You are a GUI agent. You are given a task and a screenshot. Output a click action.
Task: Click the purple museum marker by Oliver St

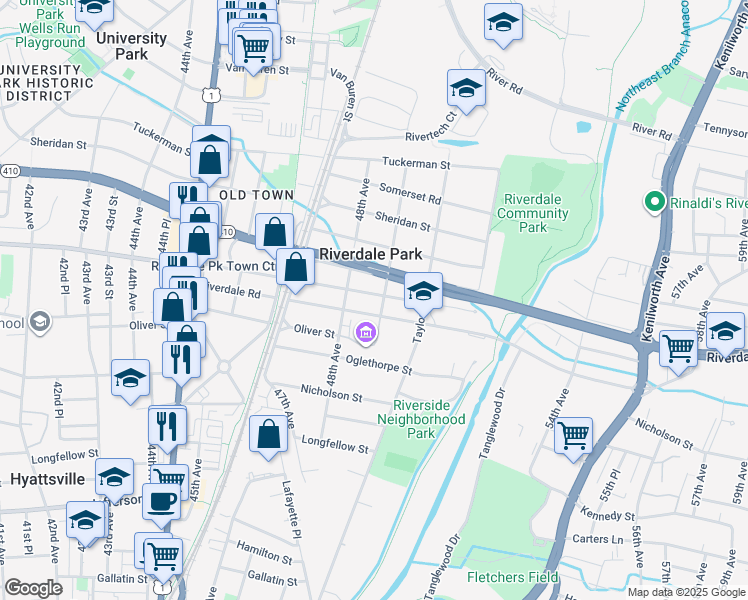[x=365, y=333]
